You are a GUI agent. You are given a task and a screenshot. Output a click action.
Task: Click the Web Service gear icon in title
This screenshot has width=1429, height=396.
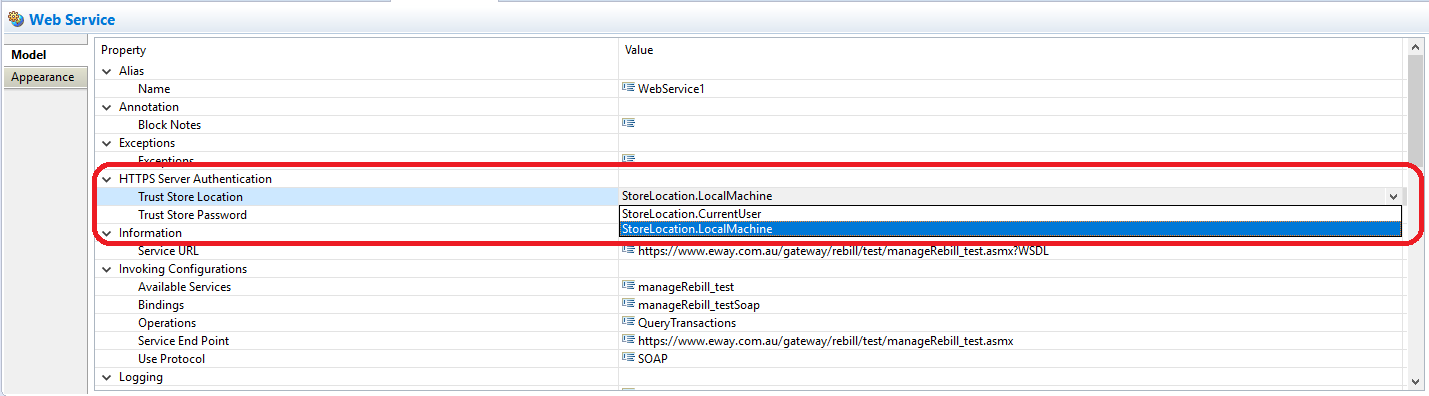click(16, 19)
